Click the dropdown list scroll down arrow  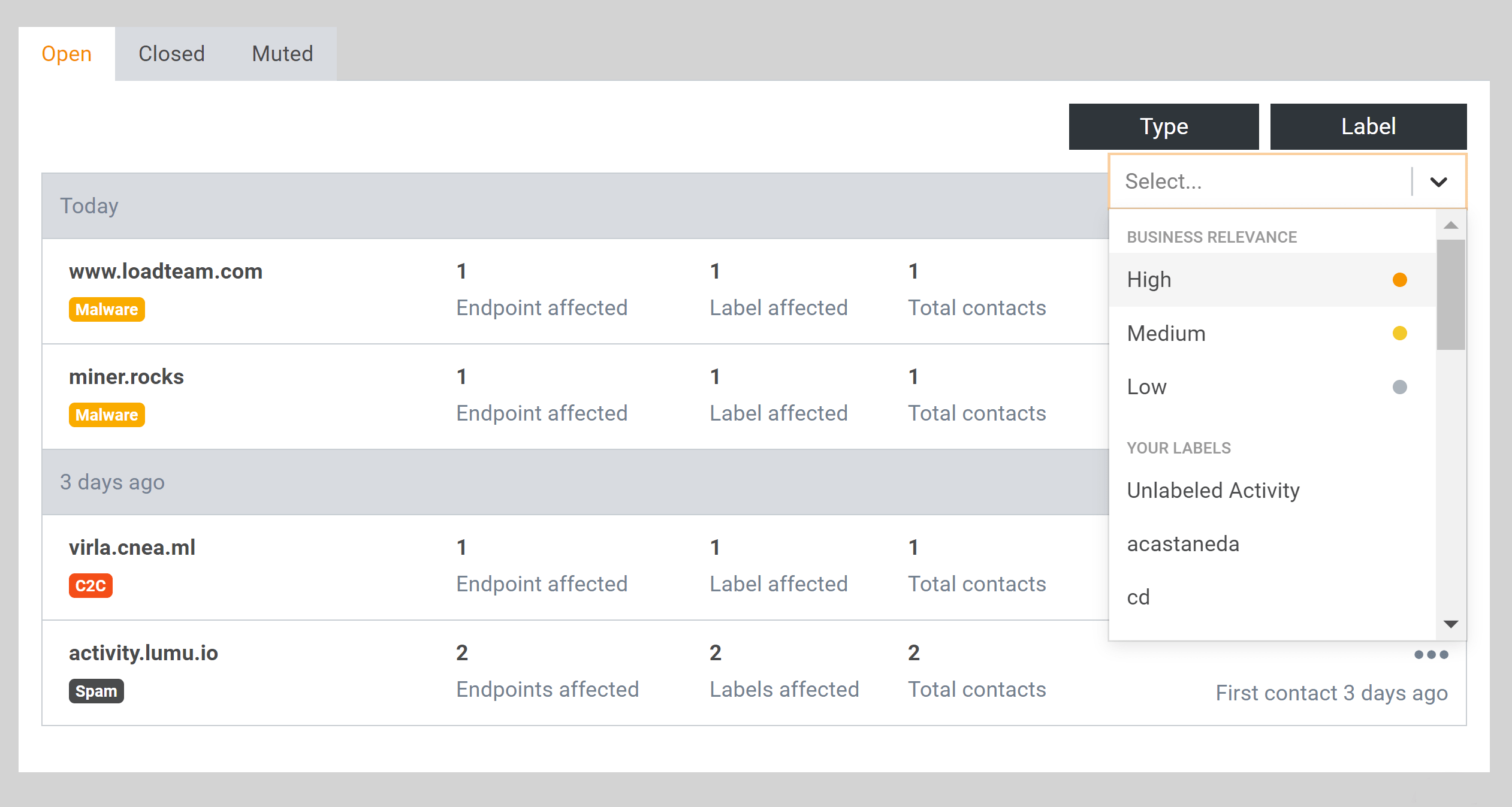coord(1451,624)
